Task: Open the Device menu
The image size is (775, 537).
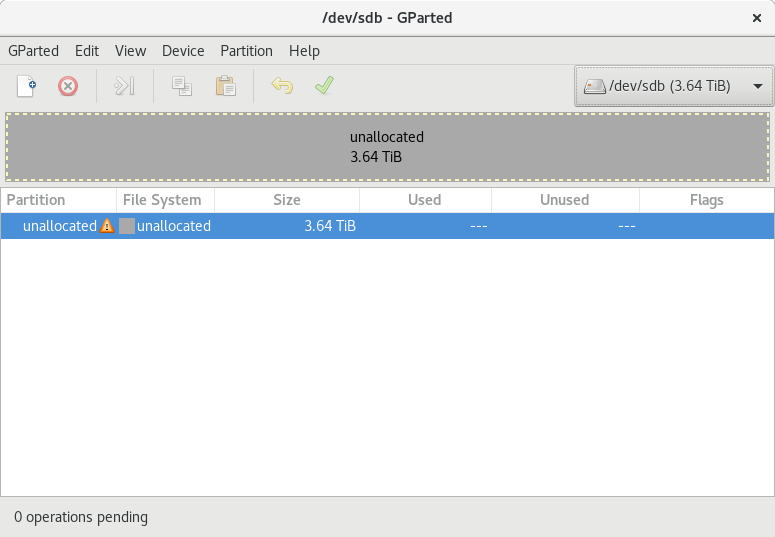Action: point(183,51)
